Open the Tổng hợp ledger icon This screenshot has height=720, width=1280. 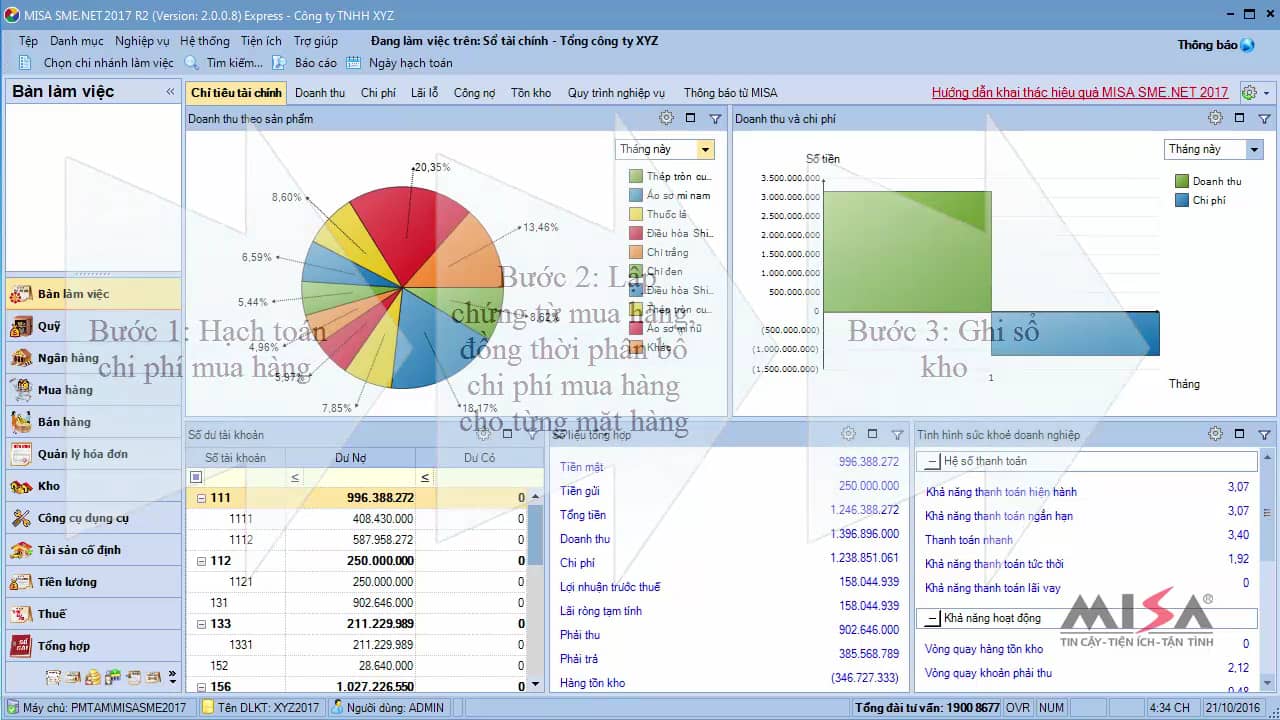(21, 646)
